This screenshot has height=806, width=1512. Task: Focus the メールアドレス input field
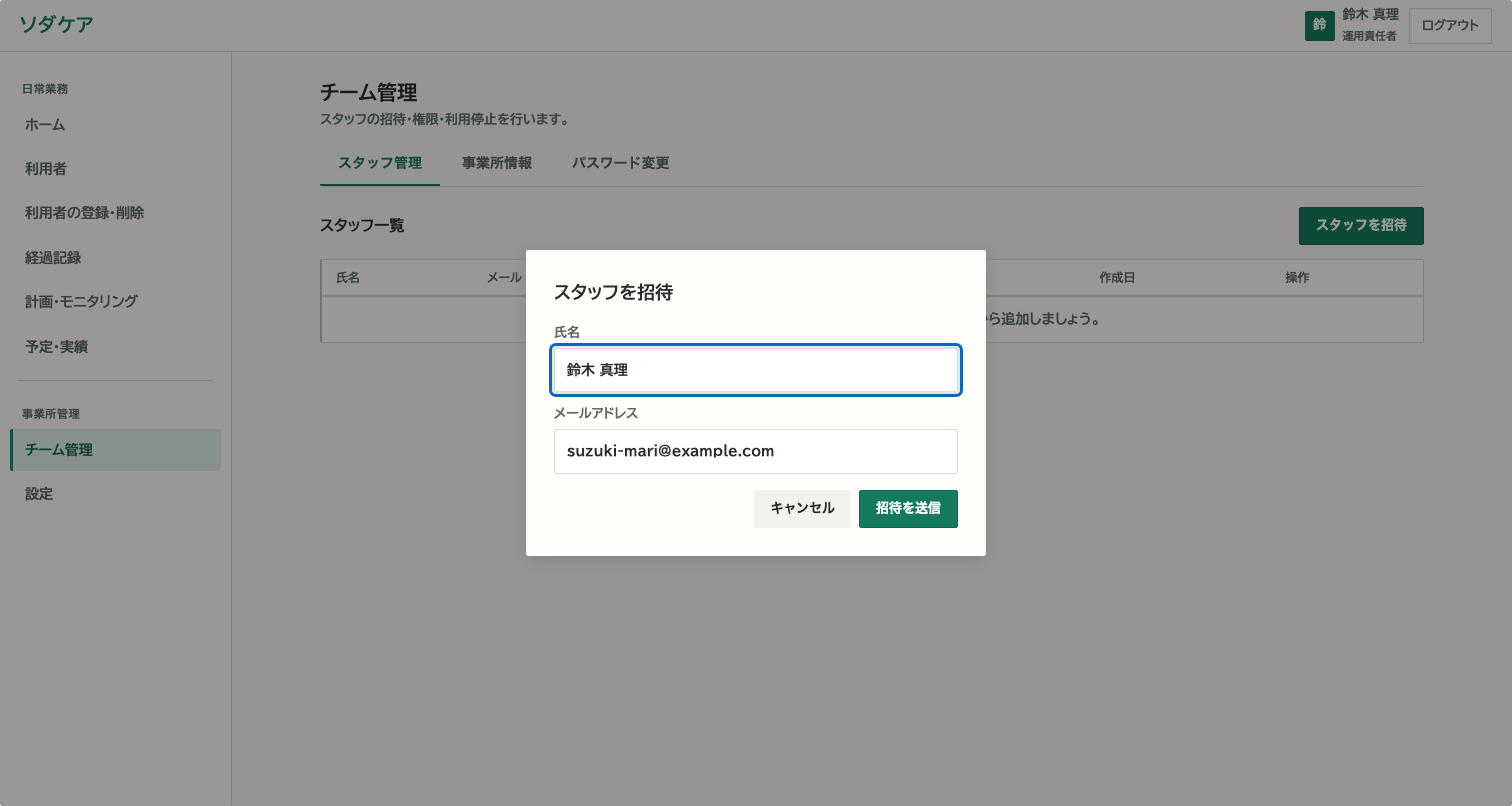[x=756, y=451]
